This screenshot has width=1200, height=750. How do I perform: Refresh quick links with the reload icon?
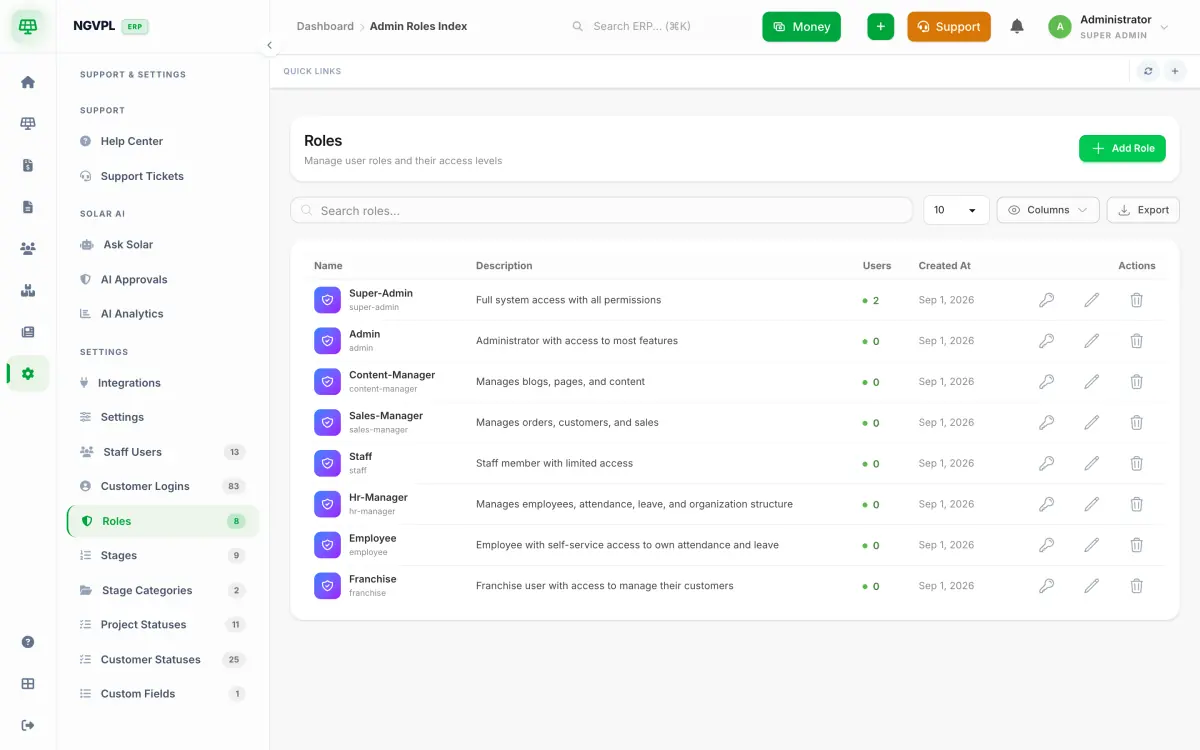click(x=1148, y=71)
